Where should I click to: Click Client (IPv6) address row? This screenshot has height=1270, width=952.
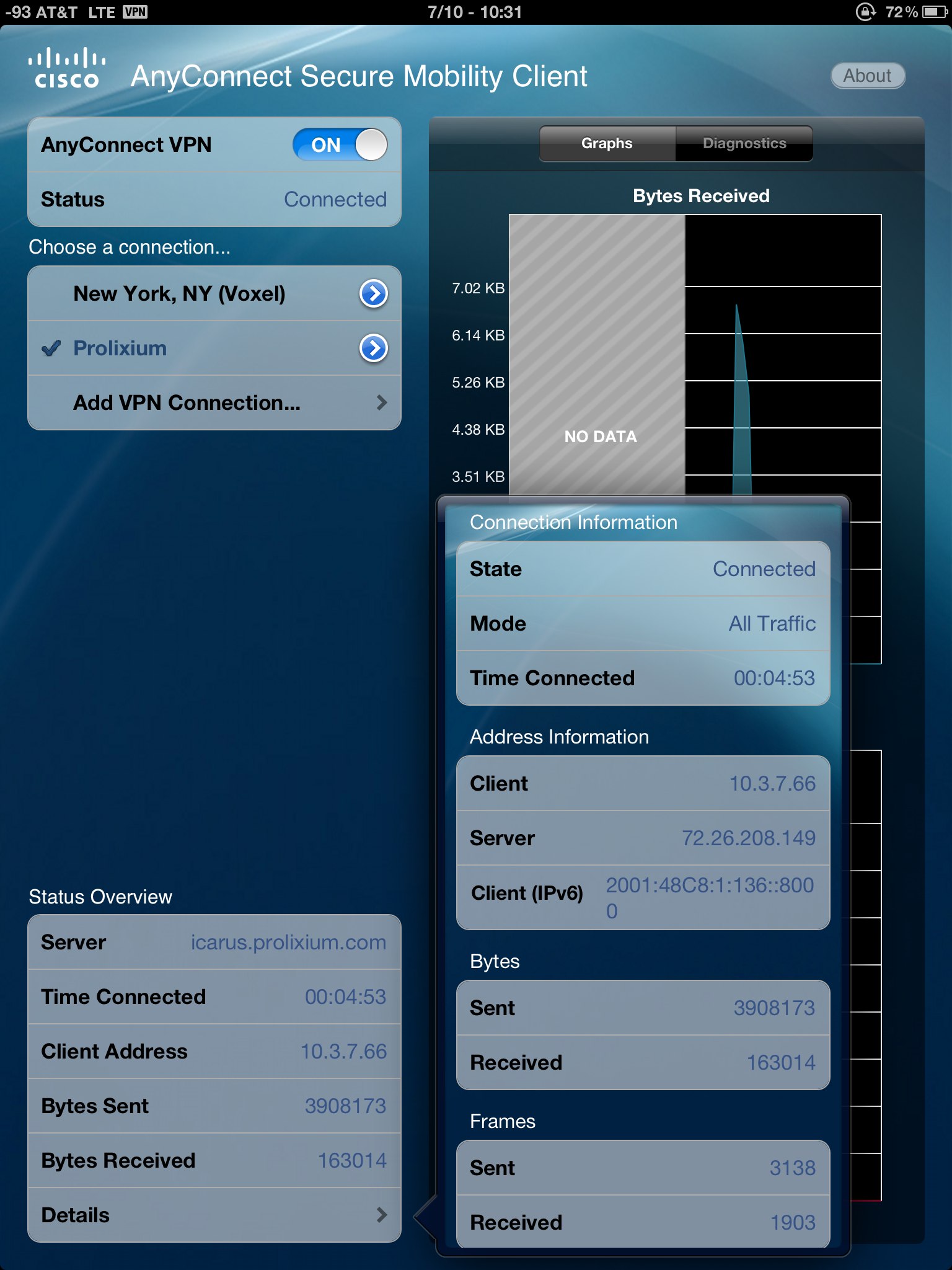(643, 897)
